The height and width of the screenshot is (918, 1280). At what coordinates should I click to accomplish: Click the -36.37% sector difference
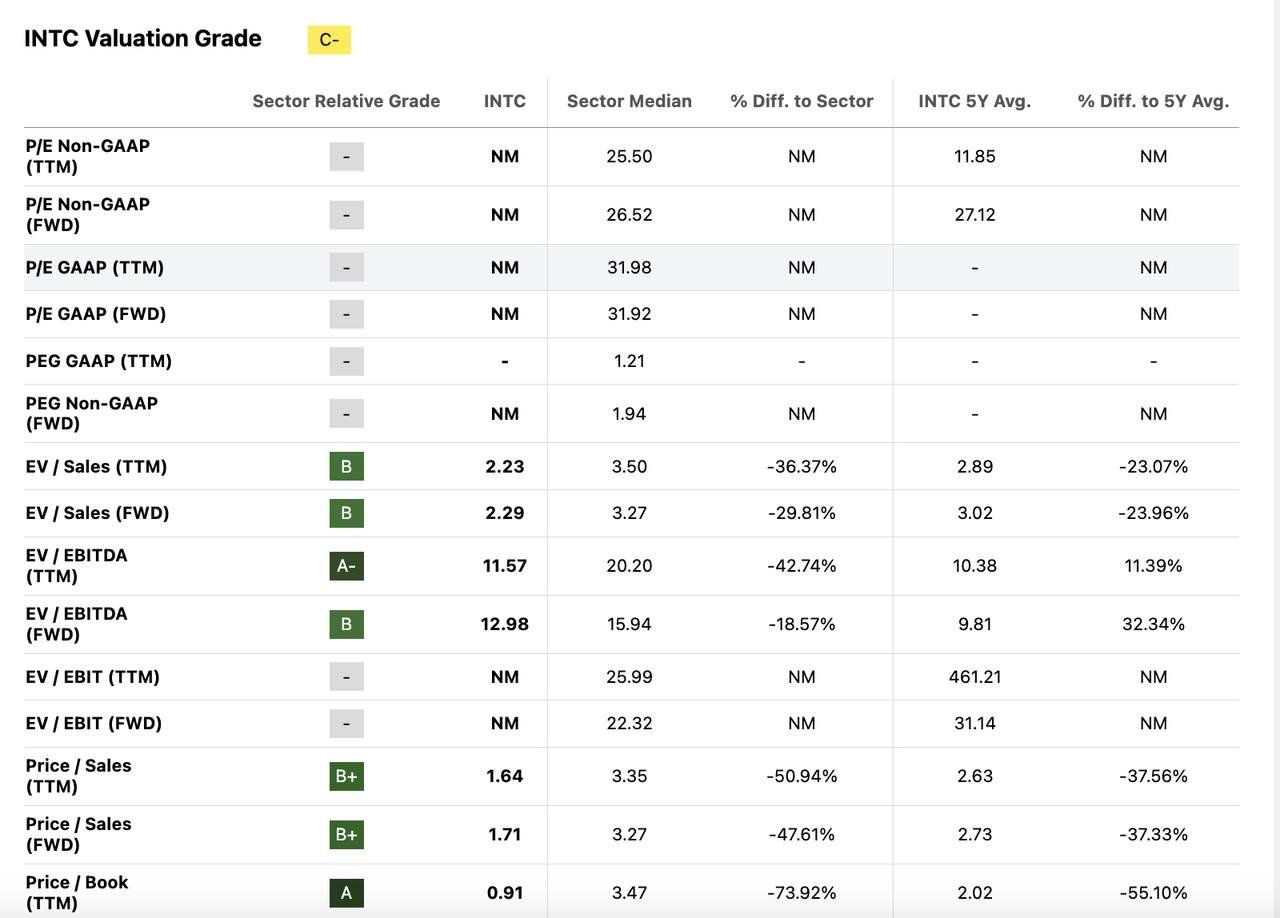point(802,467)
